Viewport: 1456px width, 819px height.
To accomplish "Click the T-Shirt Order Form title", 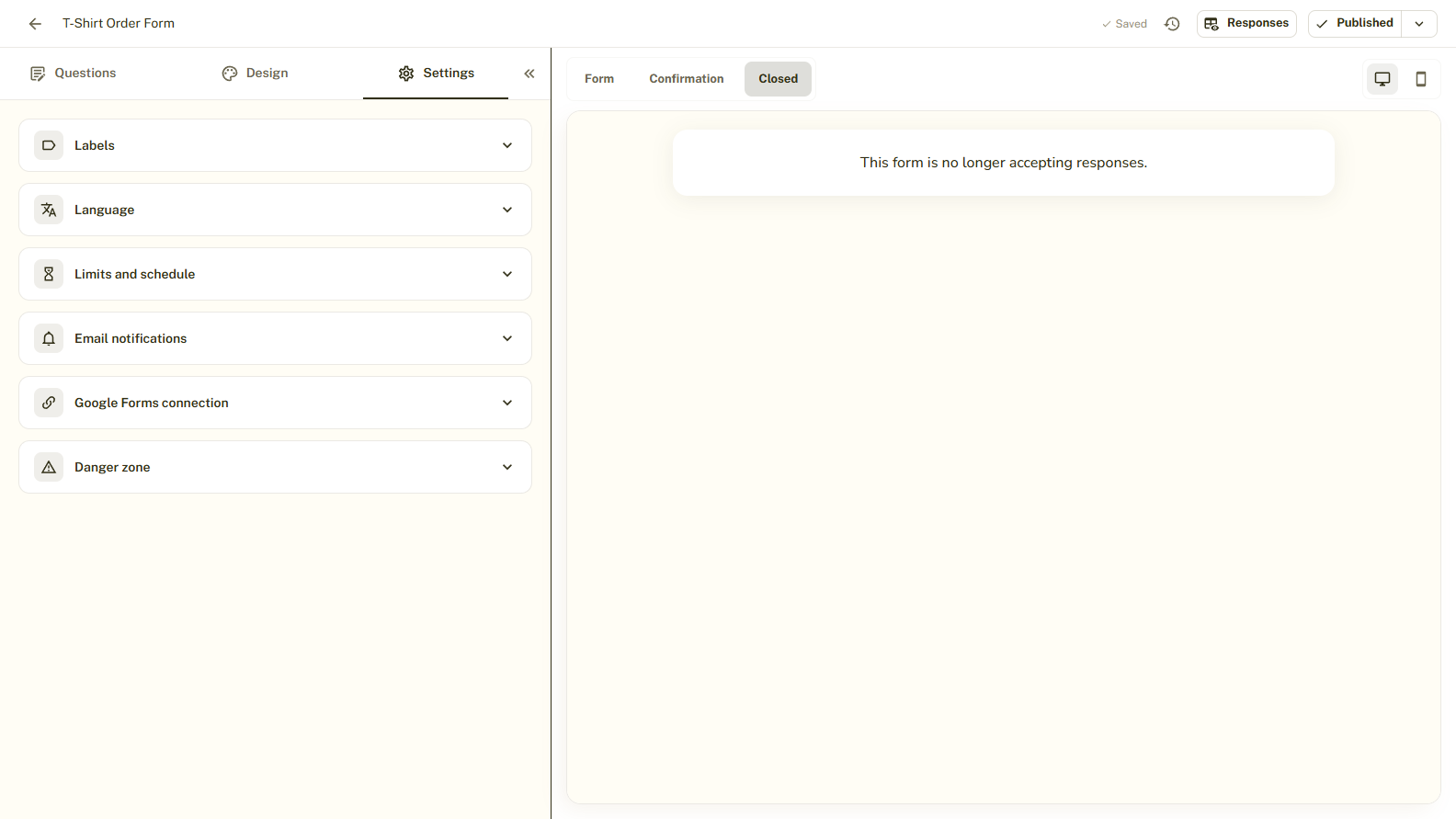I will pos(119,24).
